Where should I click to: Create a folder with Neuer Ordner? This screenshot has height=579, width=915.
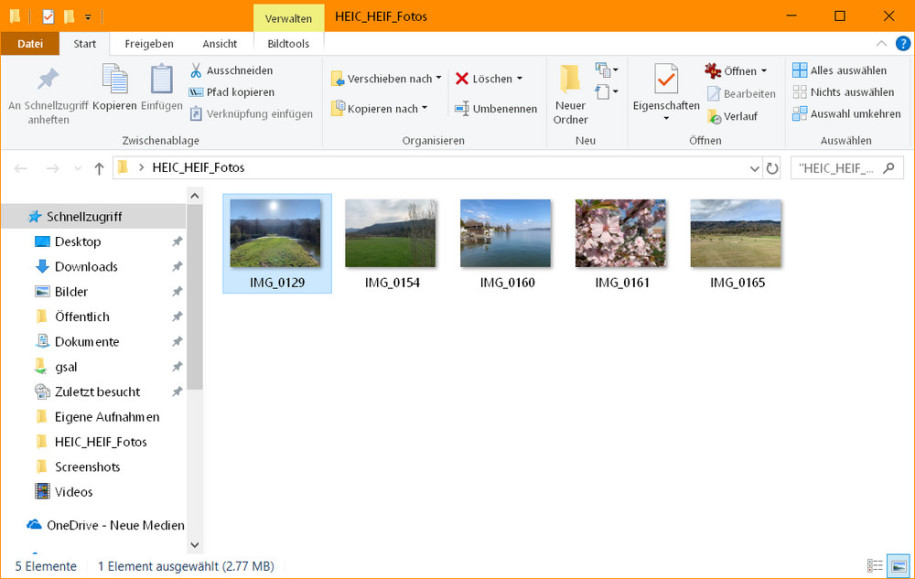(570, 95)
